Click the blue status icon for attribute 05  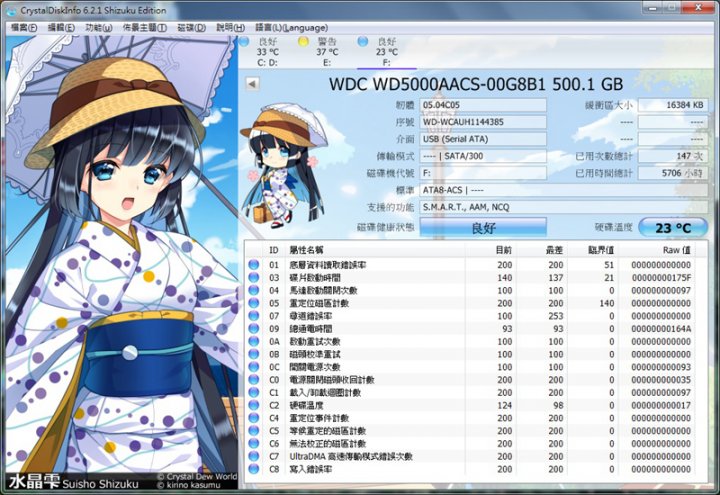[253, 303]
